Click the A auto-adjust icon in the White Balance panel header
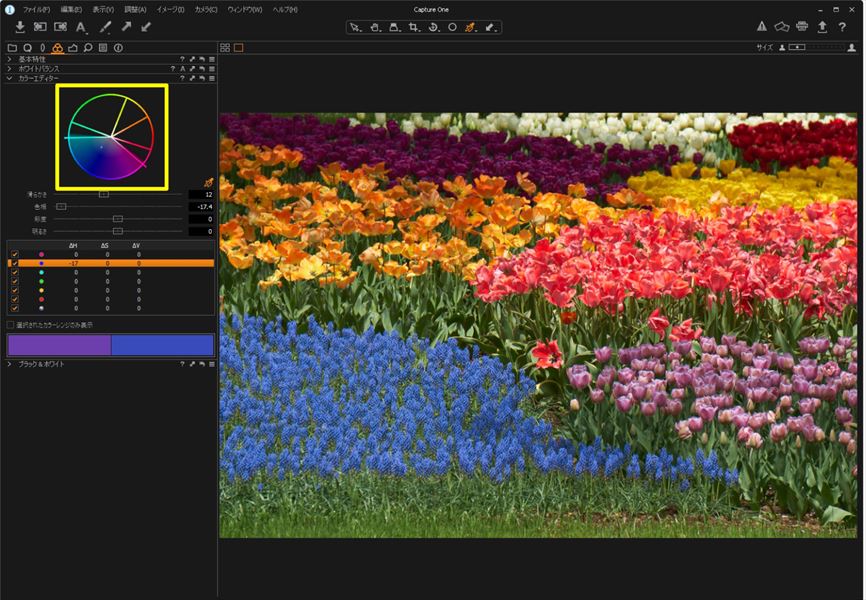The height and width of the screenshot is (600, 866). click(182, 69)
